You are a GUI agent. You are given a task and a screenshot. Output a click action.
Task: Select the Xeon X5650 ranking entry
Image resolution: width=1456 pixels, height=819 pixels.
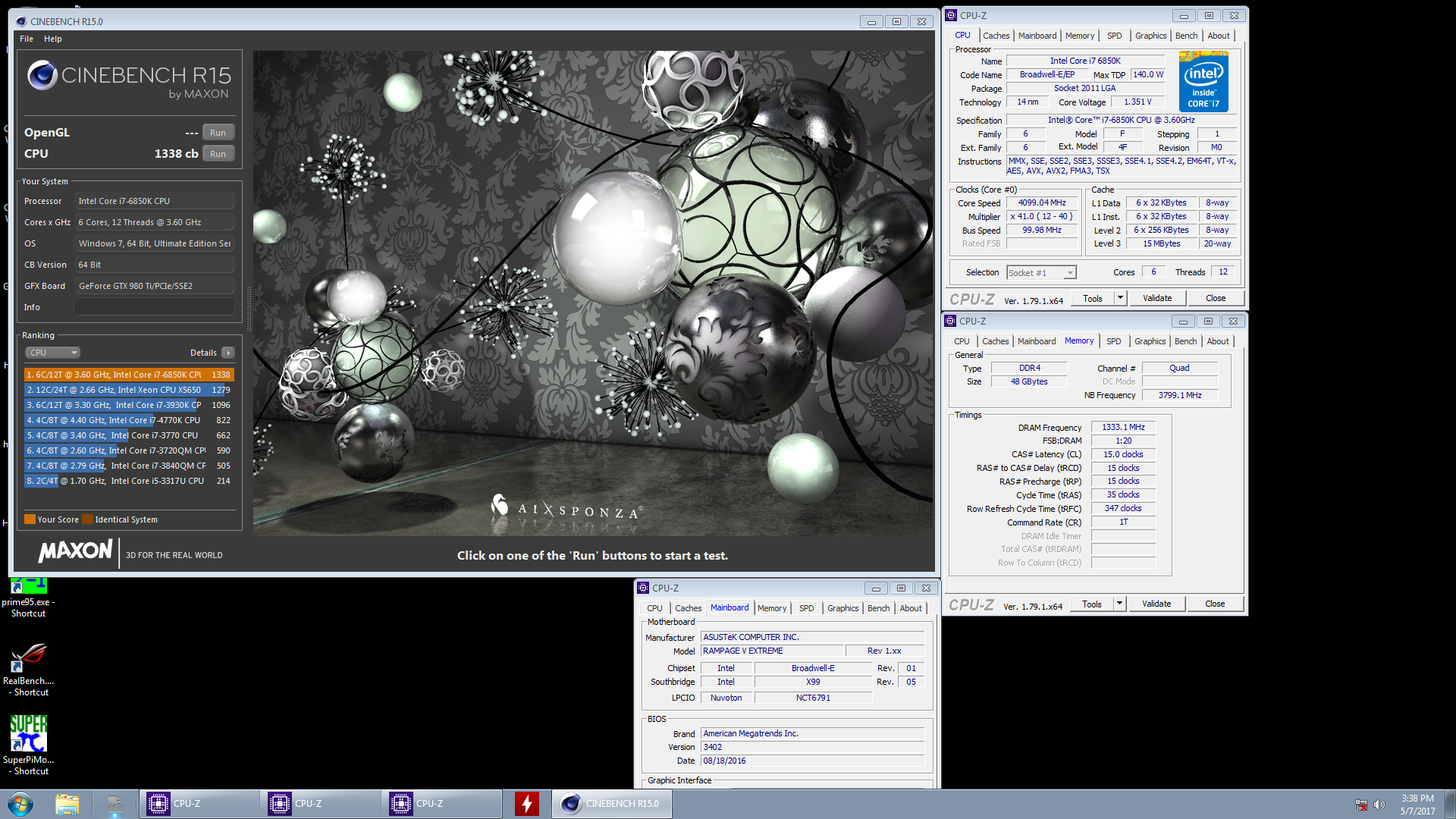tap(129, 390)
